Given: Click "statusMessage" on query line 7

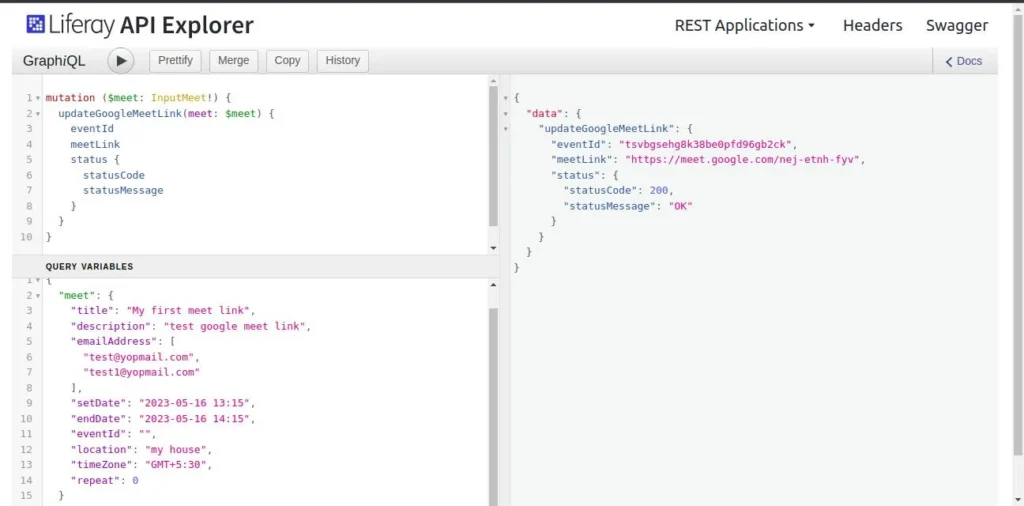Looking at the screenshot, I should 123,191.
